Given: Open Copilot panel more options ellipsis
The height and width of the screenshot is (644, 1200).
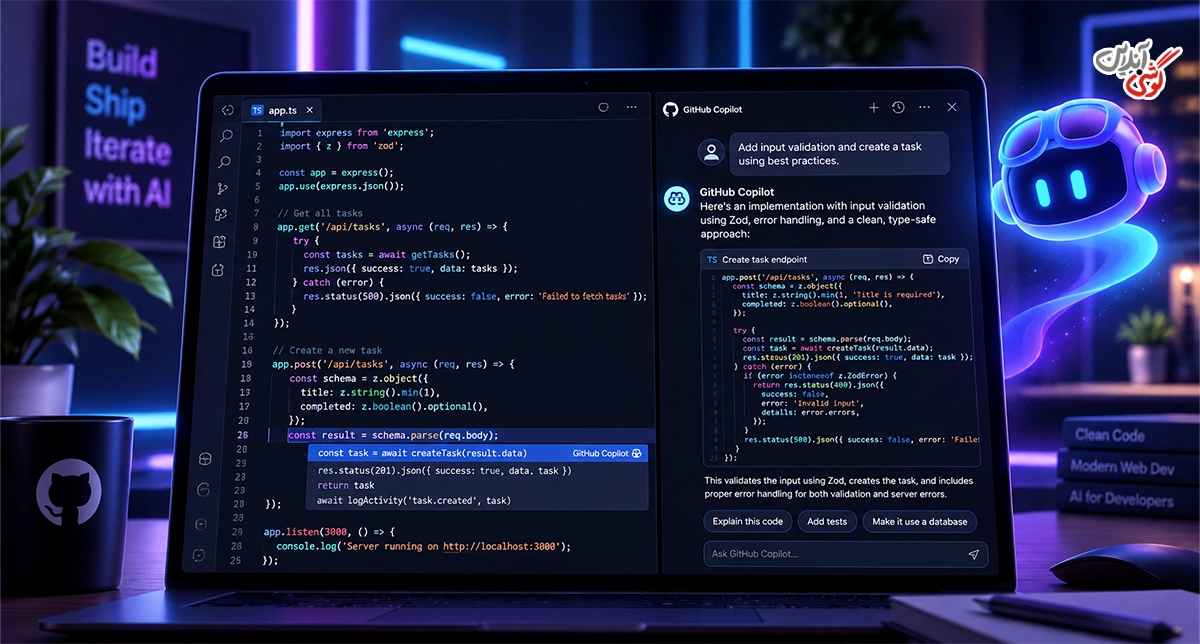Looking at the screenshot, I should point(924,107).
